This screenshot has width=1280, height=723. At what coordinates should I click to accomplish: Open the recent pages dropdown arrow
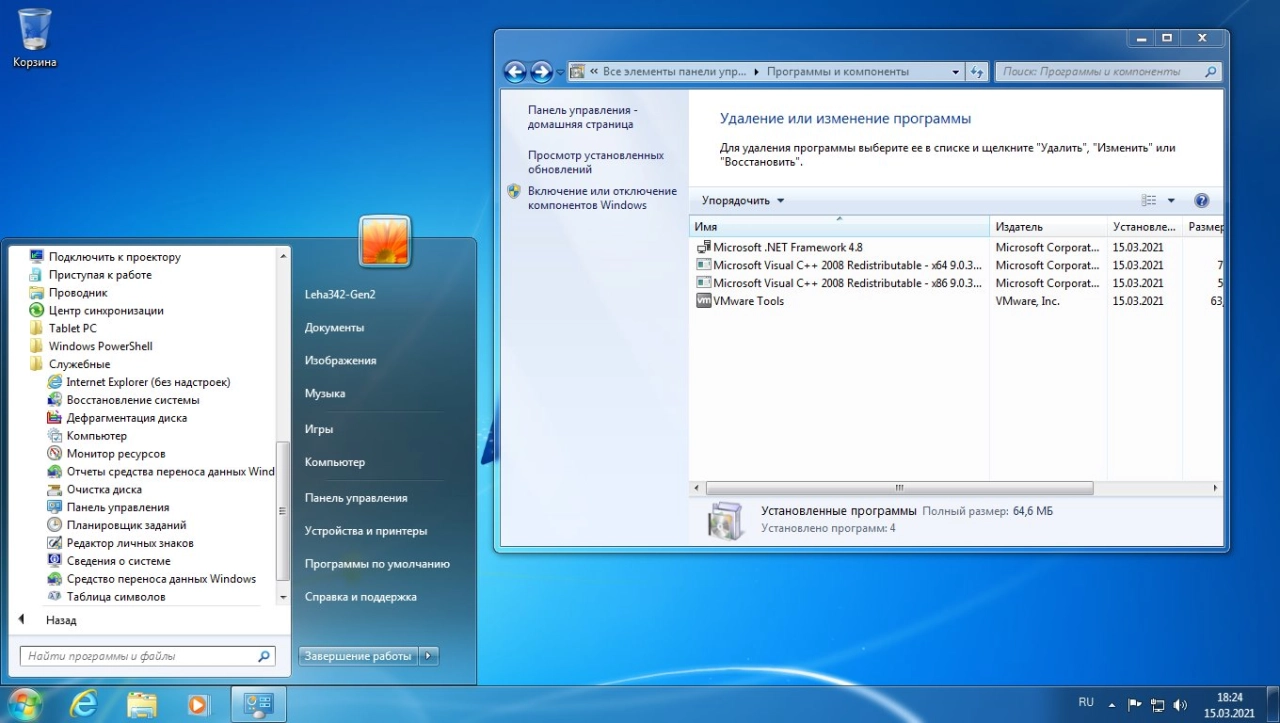(x=560, y=72)
